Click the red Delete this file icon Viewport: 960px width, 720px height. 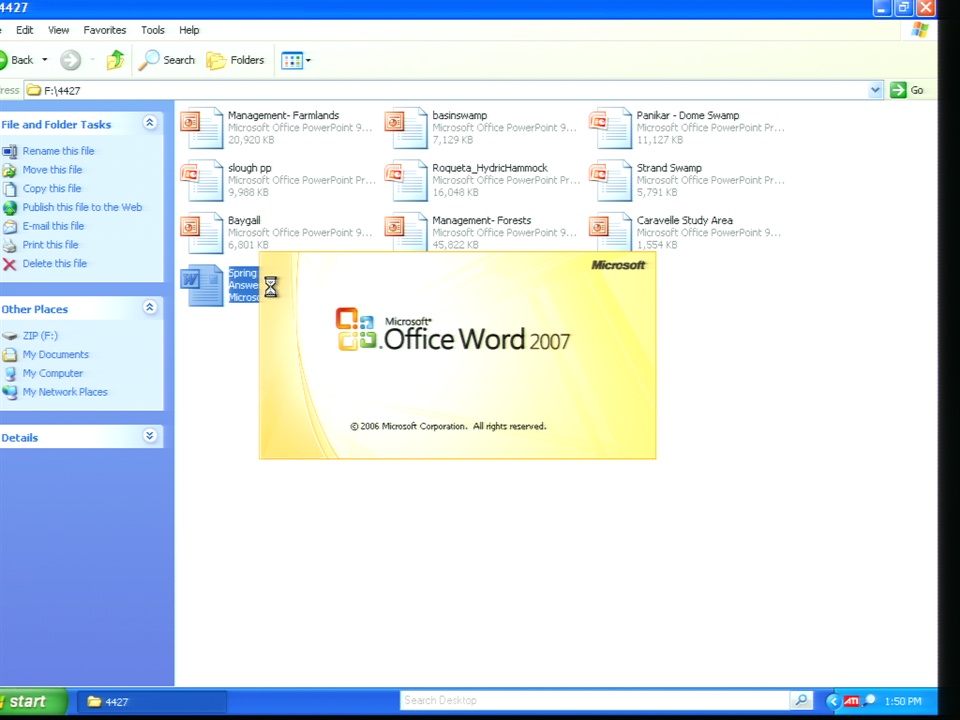click(10, 264)
